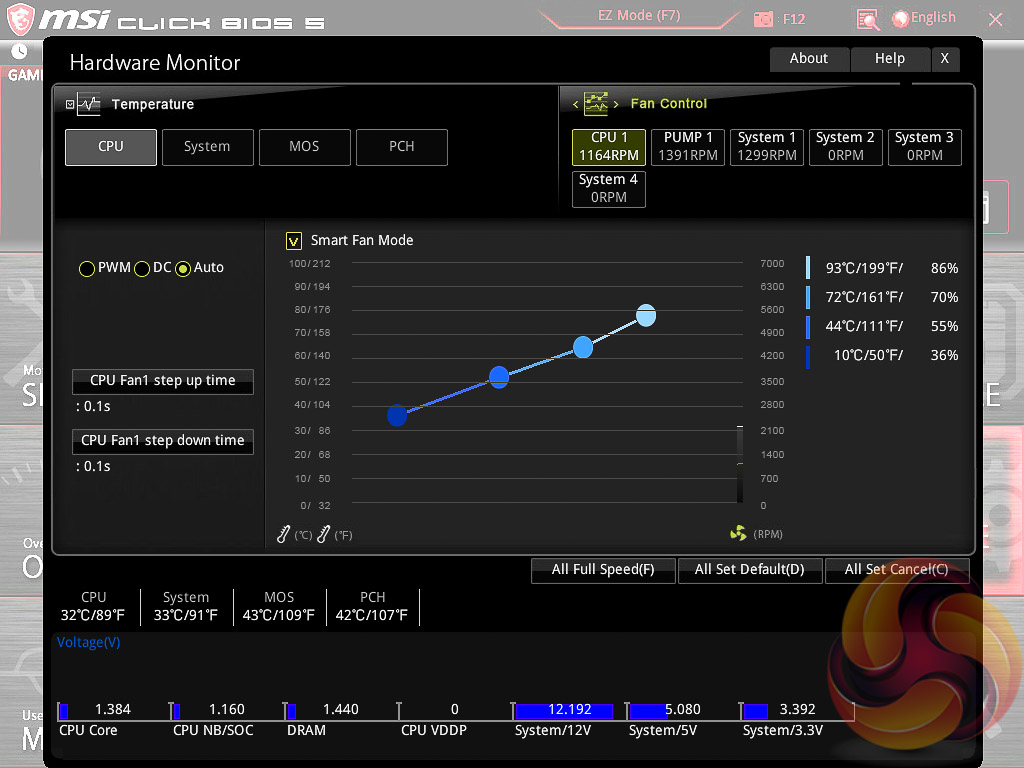The width and height of the screenshot is (1024, 768).
Task: Open the search magnifier icon in top bar
Action: (x=868, y=19)
